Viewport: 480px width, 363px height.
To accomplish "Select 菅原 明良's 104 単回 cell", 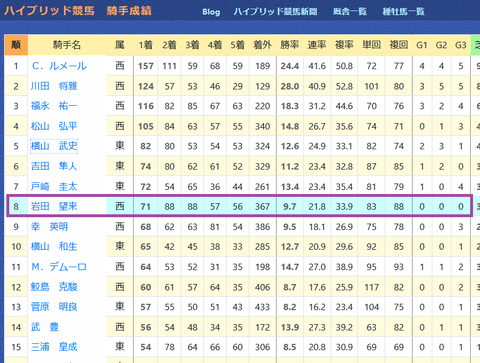I will (x=372, y=307).
